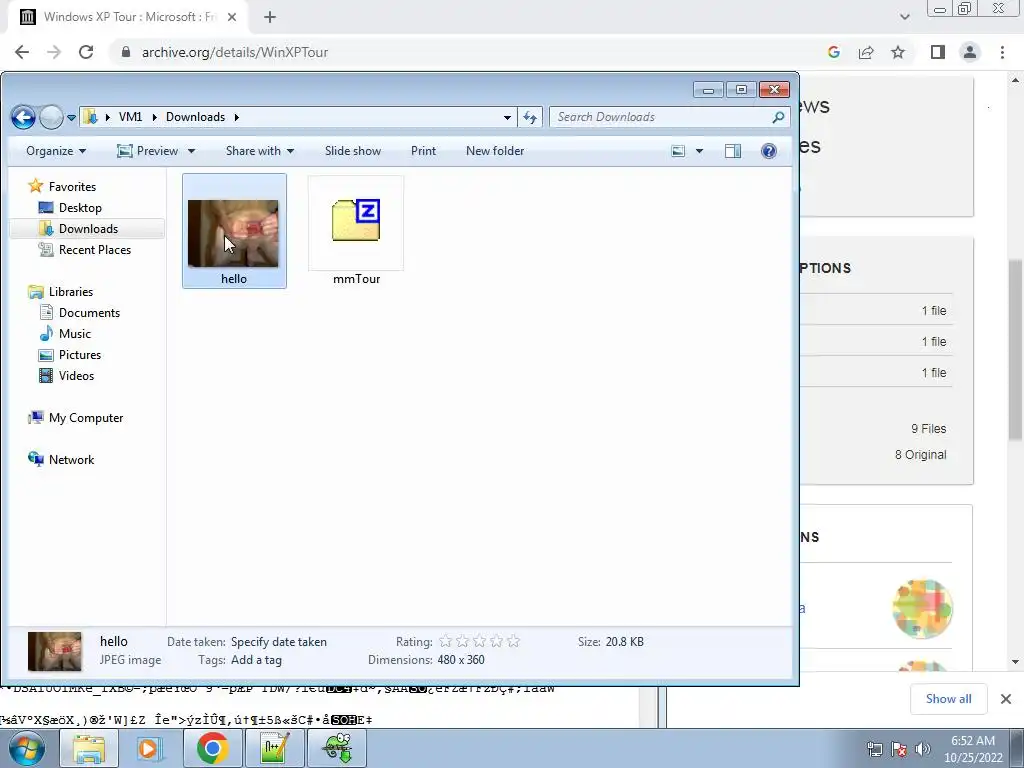
Task: Set rating to one star
Action: pos(445,641)
